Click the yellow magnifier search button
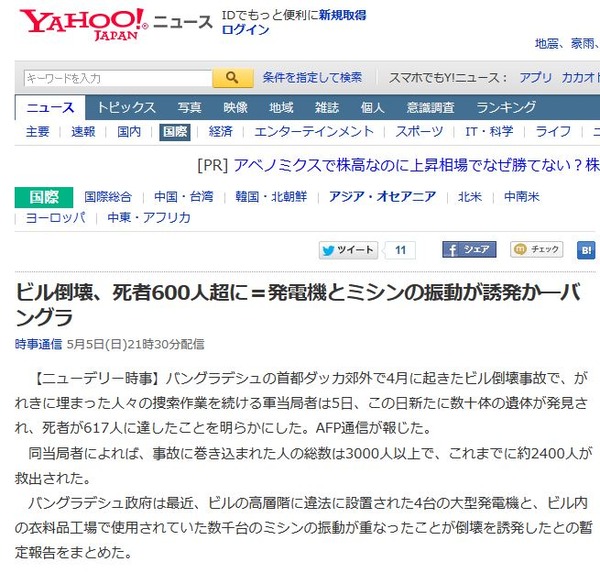Image resolution: width=600 pixels, height=573 pixels. (233, 78)
